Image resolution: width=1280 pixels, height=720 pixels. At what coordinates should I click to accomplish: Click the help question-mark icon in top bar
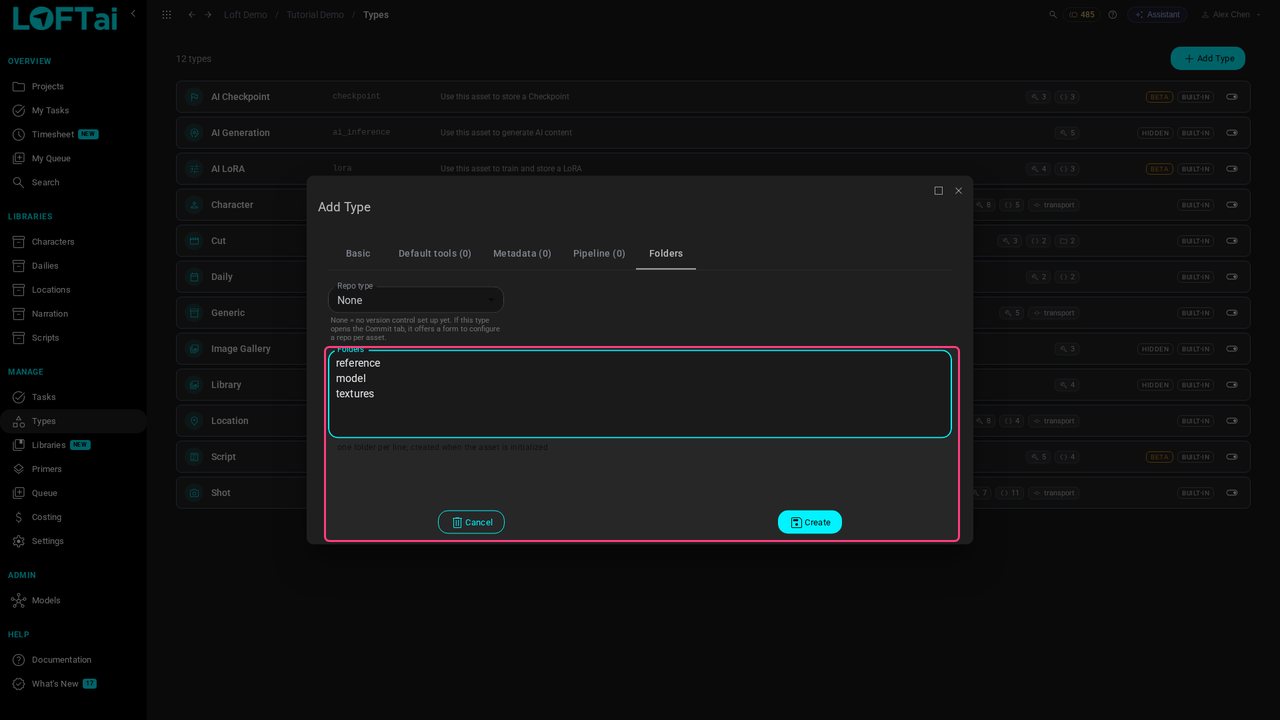pos(1112,15)
